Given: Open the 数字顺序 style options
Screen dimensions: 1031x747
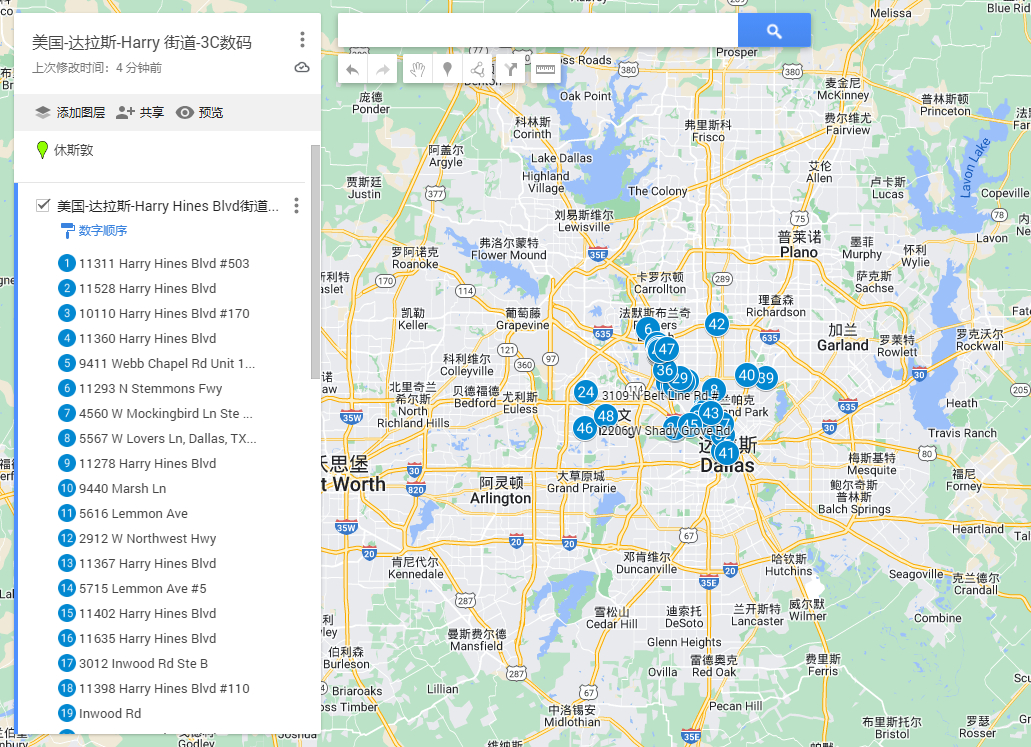Looking at the screenshot, I should 95,231.
